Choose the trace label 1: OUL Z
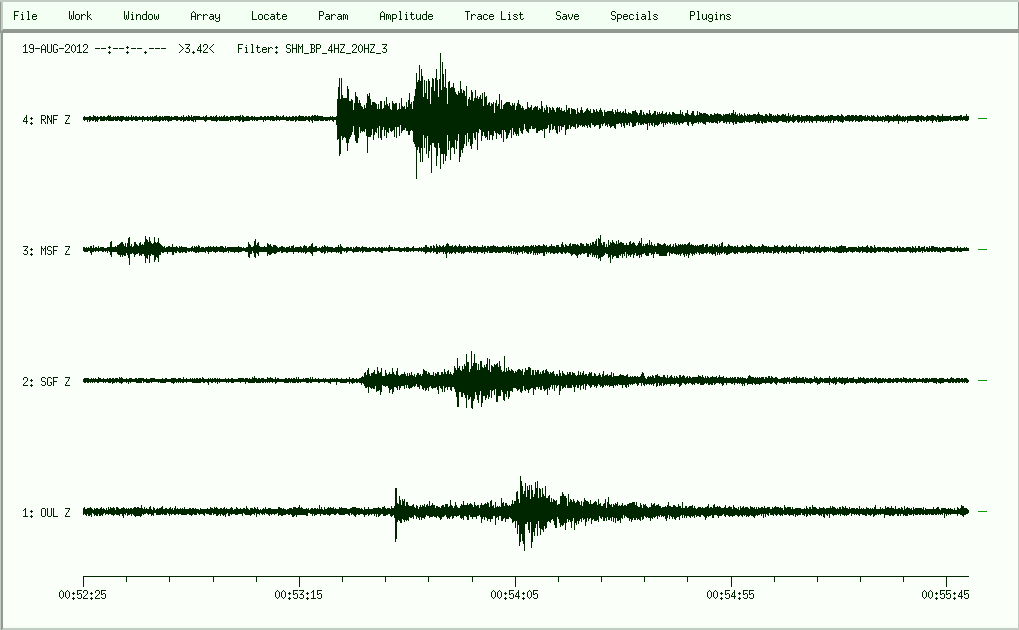Viewport: 1019px width, 630px height. point(46,513)
